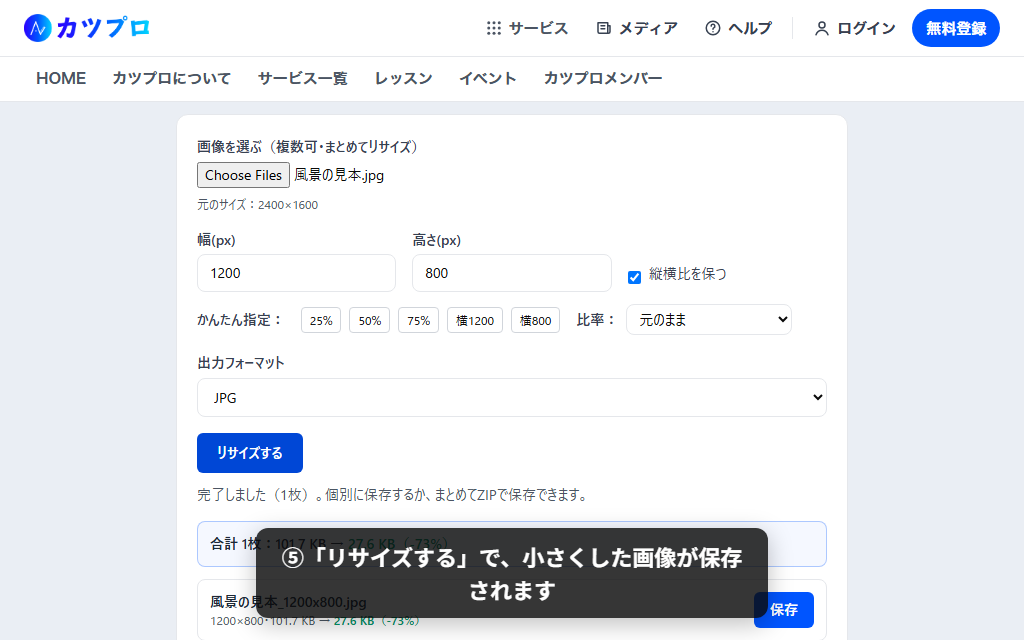Open the サービス grid menu
1024x640 pixels.
click(x=527, y=28)
